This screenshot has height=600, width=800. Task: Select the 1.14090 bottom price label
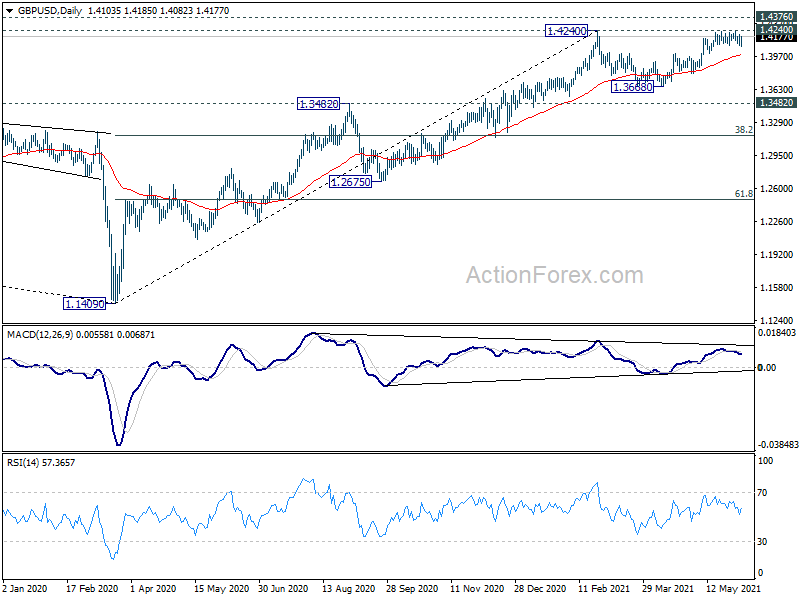pos(84,304)
